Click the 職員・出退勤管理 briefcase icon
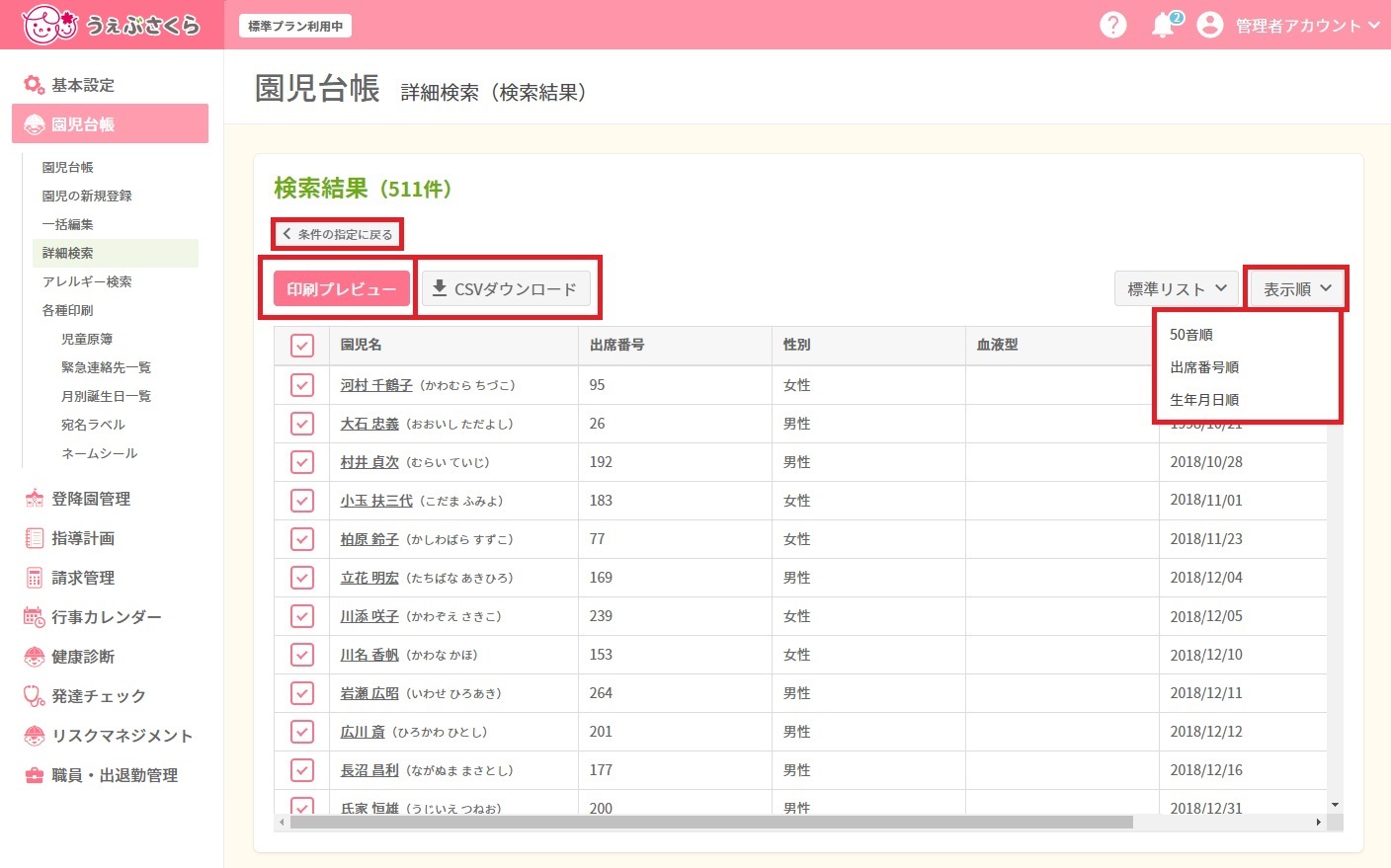 pyautogui.click(x=35, y=775)
